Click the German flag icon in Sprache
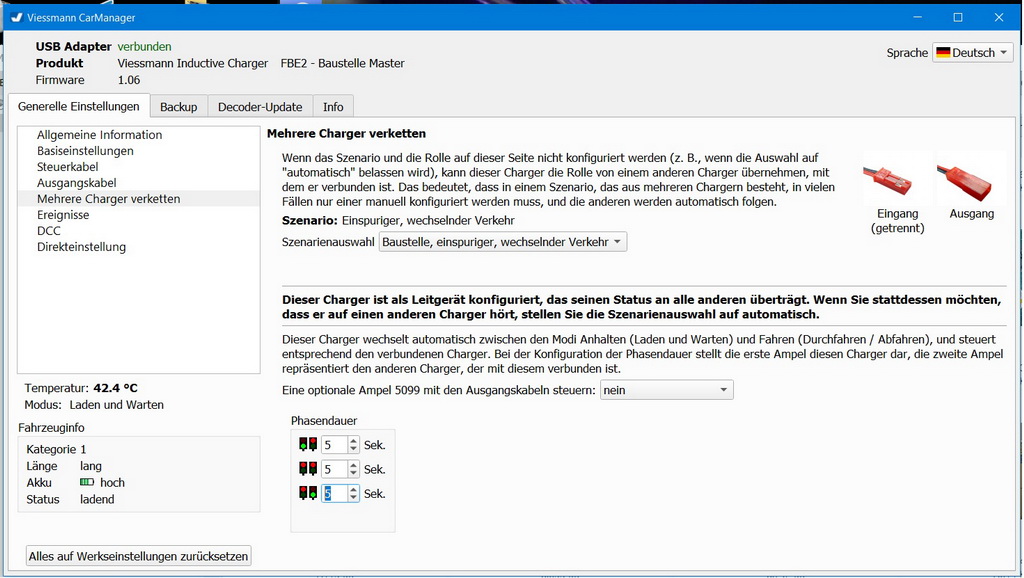This screenshot has height=578, width=1024. [943, 53]
